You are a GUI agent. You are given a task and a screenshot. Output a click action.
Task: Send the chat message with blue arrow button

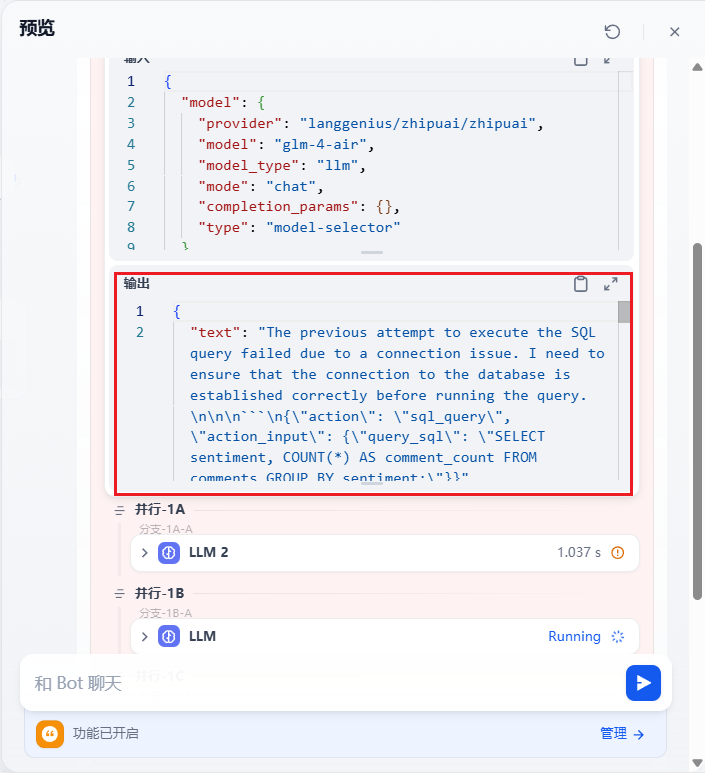pos(643,683)
